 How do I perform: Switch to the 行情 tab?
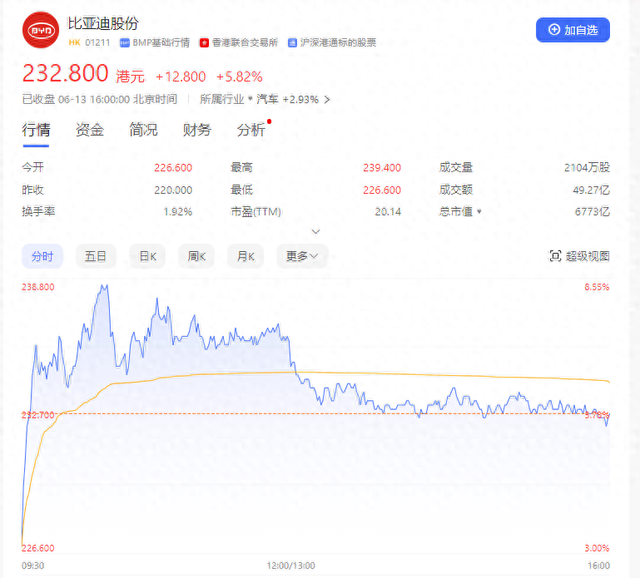coord(36,130)
